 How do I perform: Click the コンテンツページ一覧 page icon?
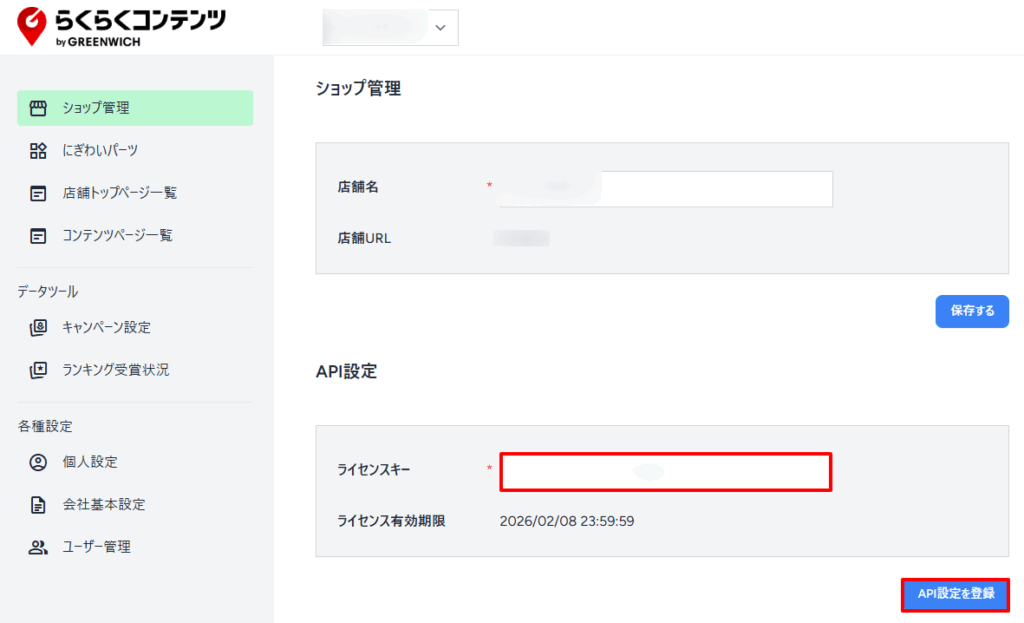(39, 236)
